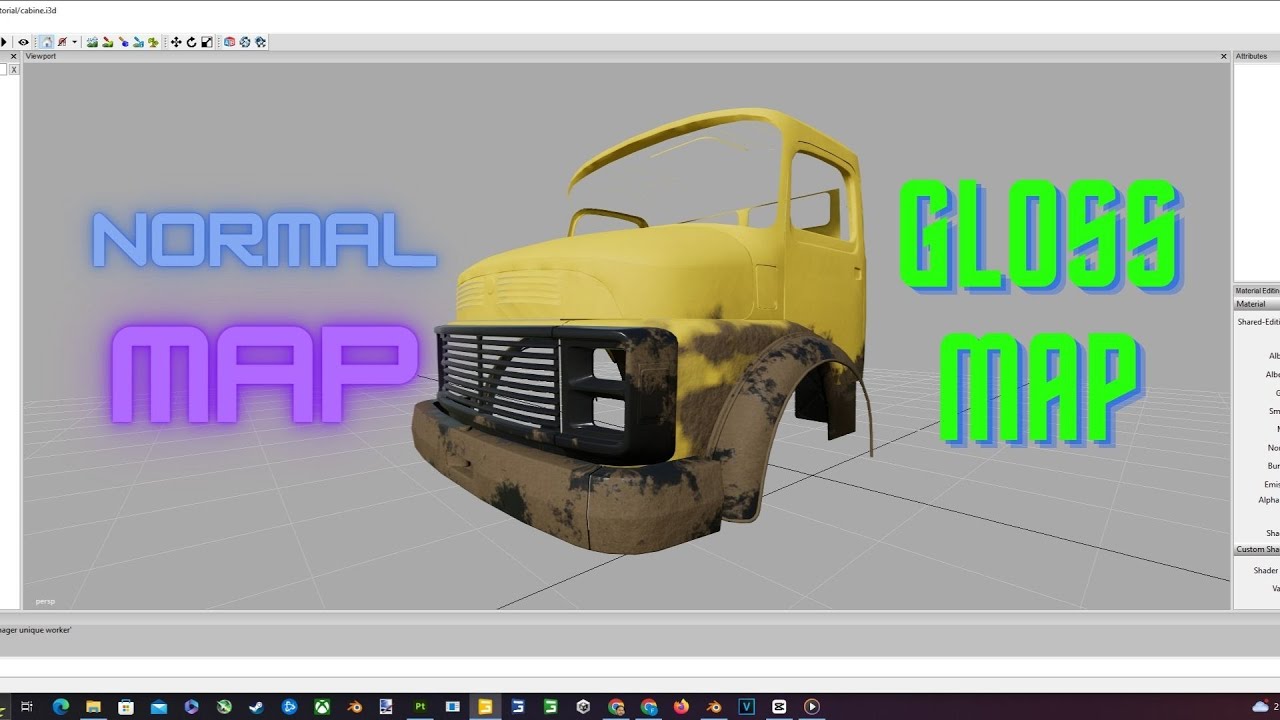1280x720 pixels.
Task: Open Task View on the taskbar
Action: point(27,706)
